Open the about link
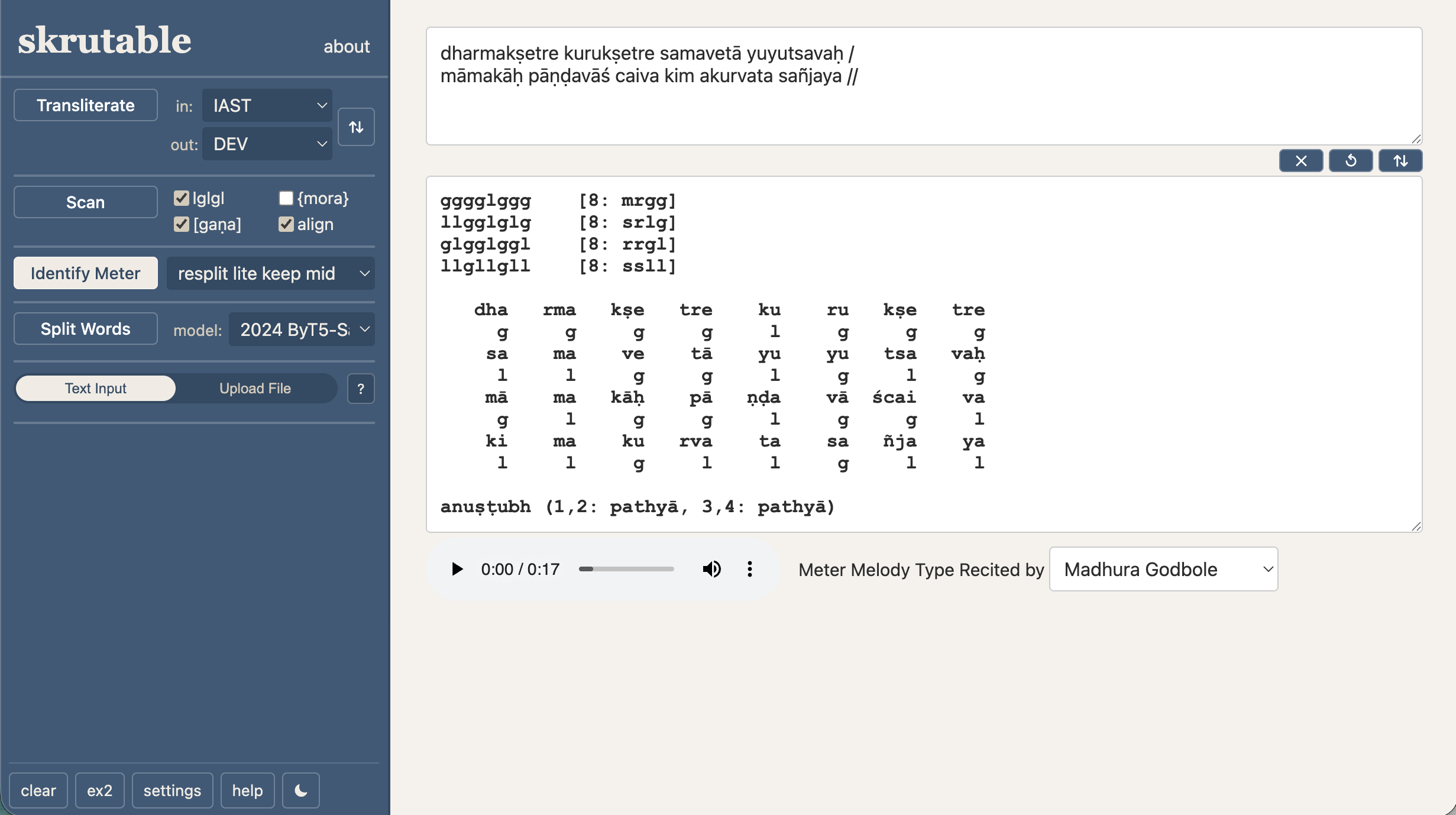Image resolution: width=1456 pixels, height=815 pixels. (x=346, y=47)
